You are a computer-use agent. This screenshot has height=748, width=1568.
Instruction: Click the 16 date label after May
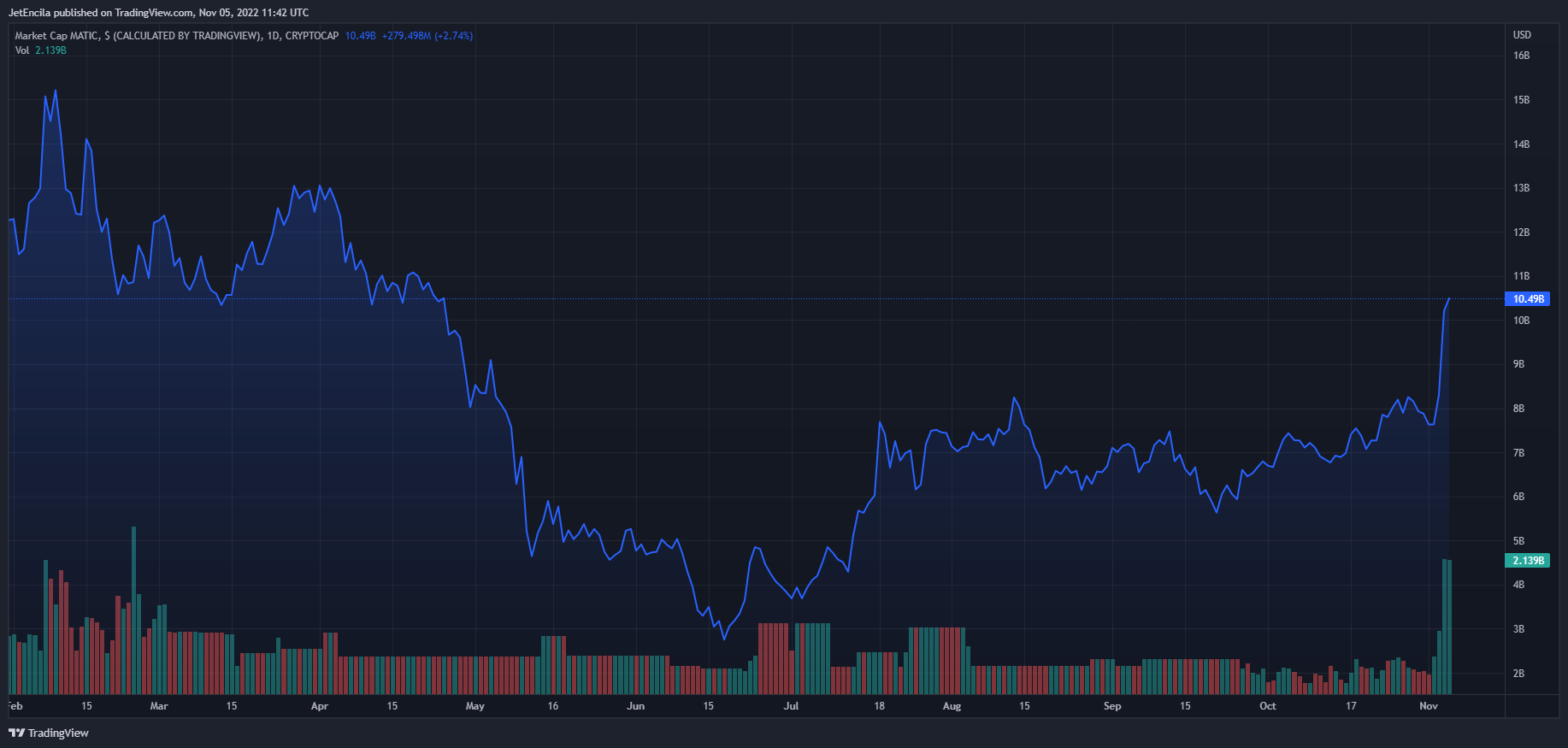pyautogui.click(x=553, y=706)
